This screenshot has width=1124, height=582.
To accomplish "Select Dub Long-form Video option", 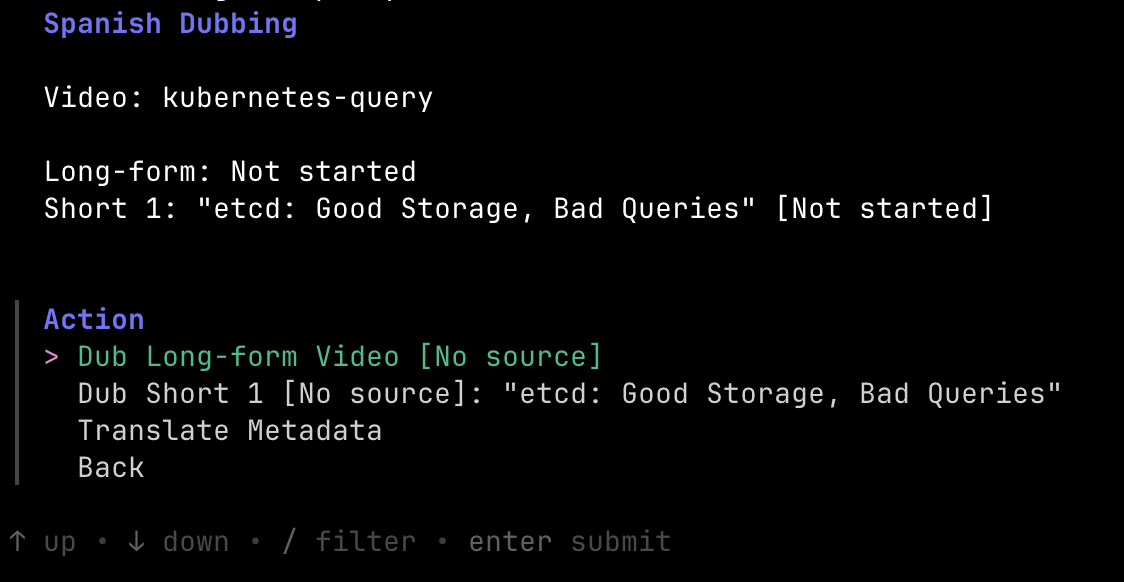I will [x=238, y=357].
